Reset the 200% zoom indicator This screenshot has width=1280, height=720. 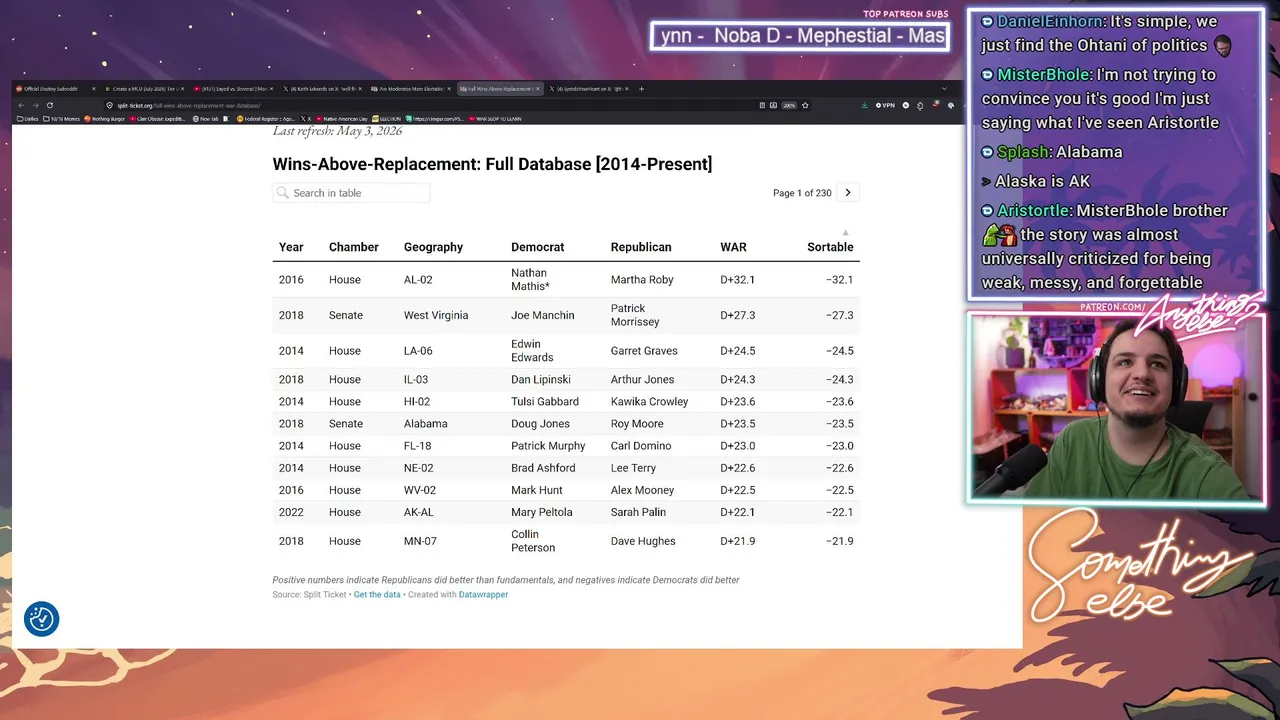coord(789,105)
